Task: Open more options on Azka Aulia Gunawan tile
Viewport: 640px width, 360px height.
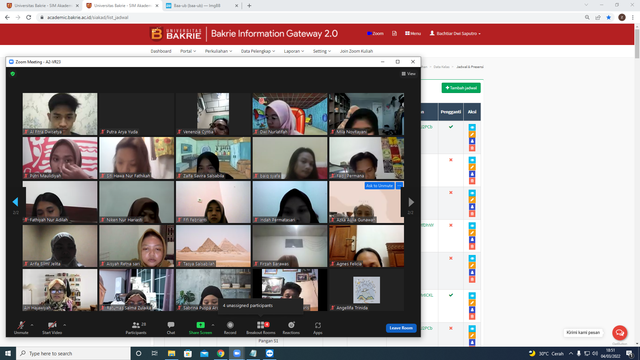Action: point(400,186)
